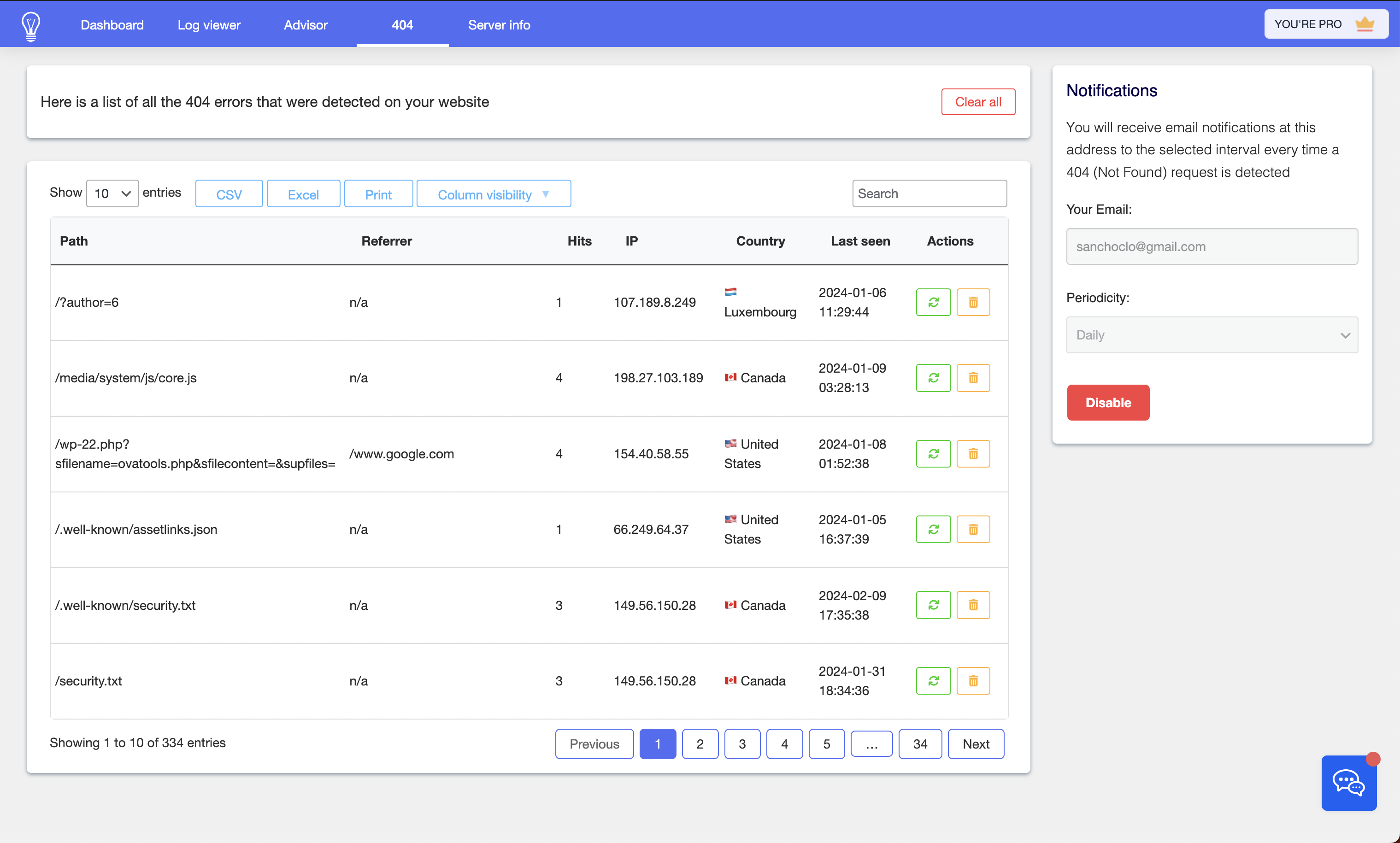The height and width of the screenshot is (843, 1400).
Task: Go to page 34 of entries
Action: [920, 743]
